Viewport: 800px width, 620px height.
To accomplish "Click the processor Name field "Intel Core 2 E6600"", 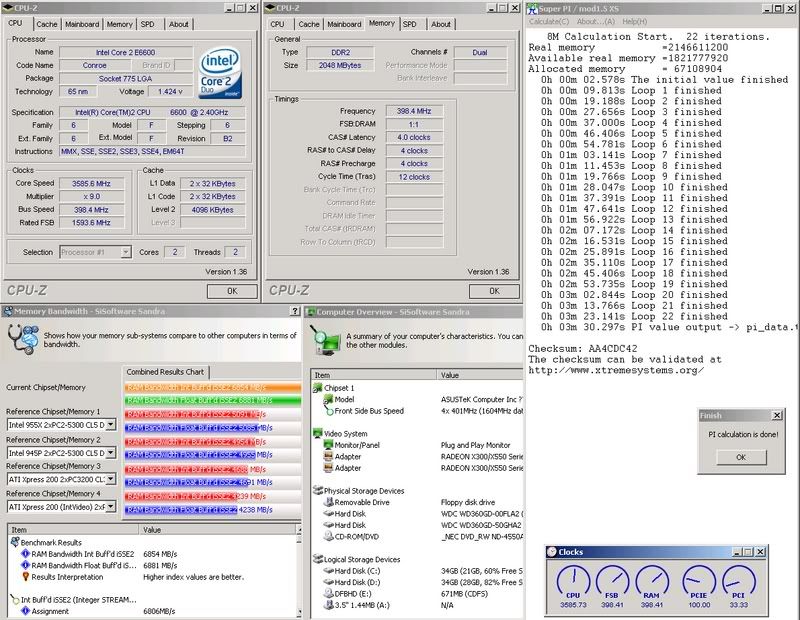I will (x=126, y=52).
